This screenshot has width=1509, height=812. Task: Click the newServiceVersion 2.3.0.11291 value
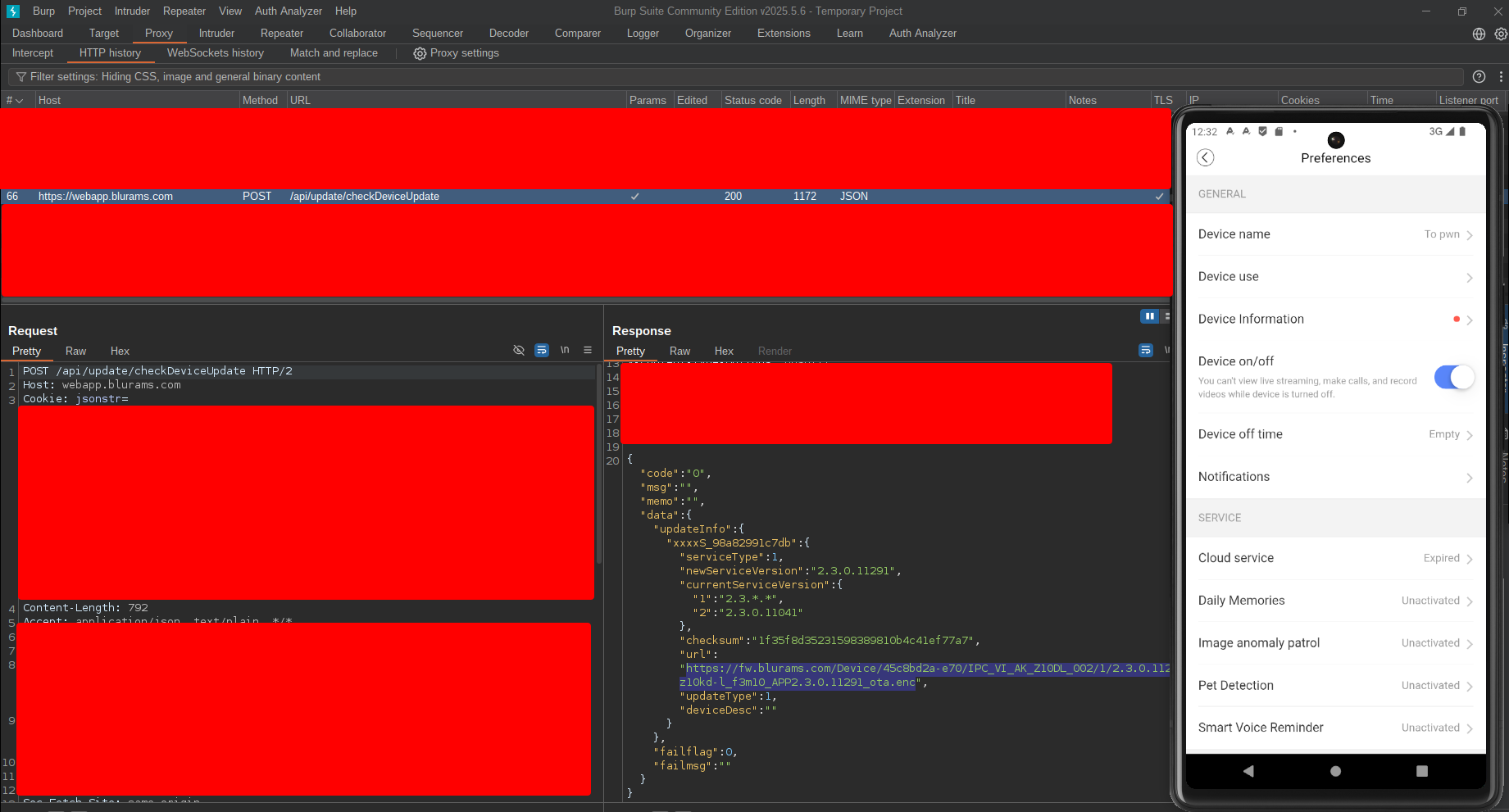[857, 571]
